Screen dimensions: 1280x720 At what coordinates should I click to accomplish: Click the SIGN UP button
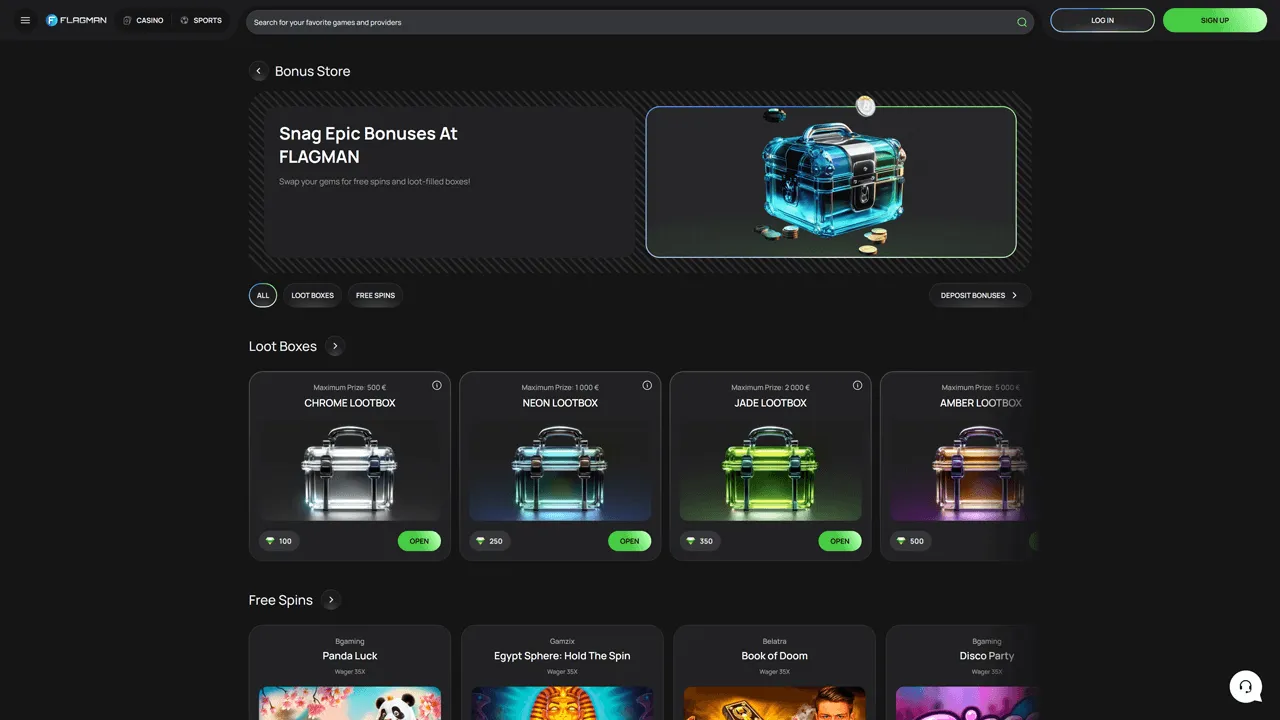[1215, 20]
